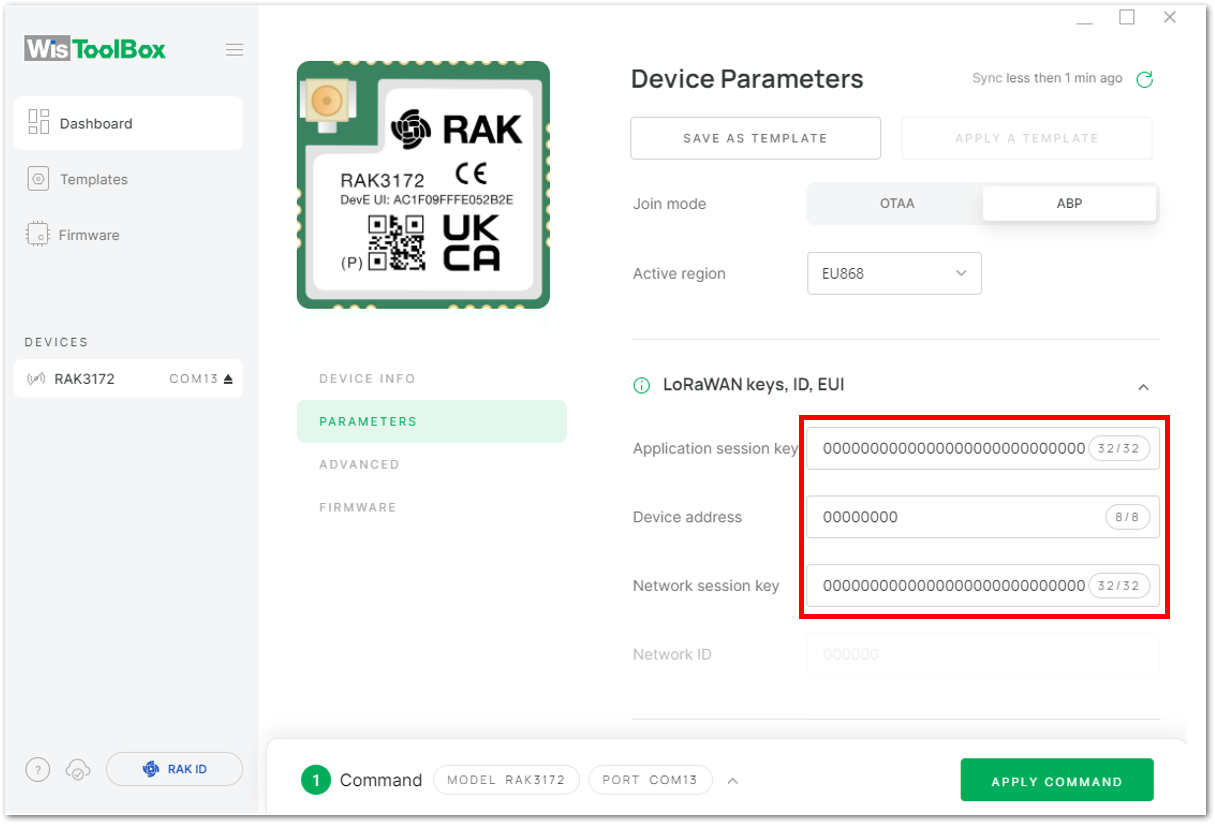Image resolution: width=1215 pixels, height=824 pixels.
Task: Click the DEVICES section label
Action: [56, 342]
